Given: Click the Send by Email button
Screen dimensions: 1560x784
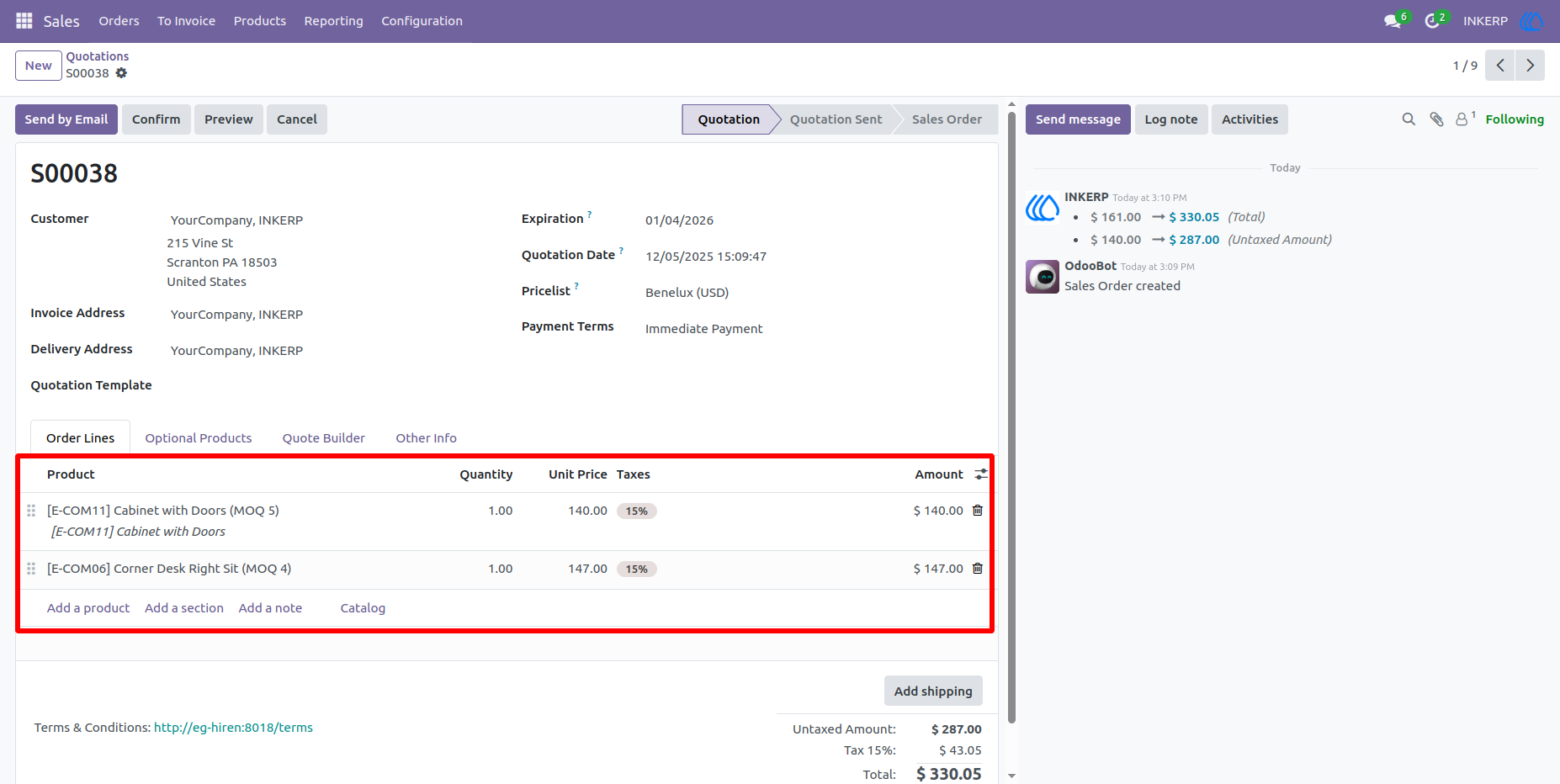Looking at the screenshot, I should (x=66, y=119).
